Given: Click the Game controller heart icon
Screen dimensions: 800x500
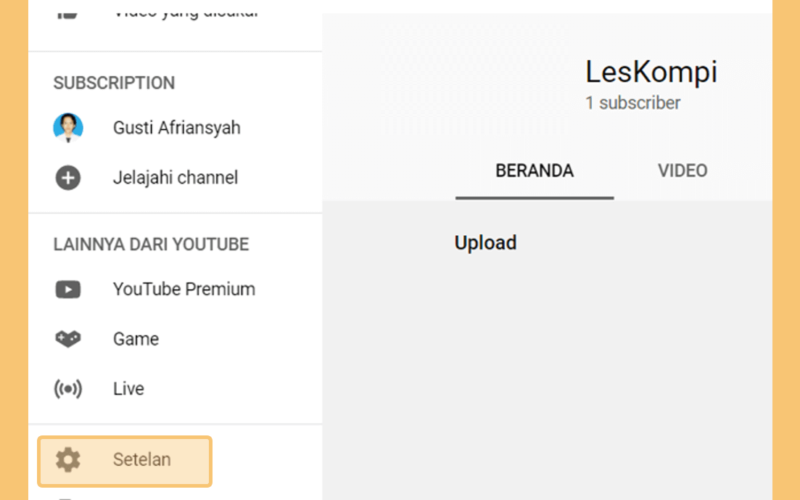Looking at the screenshot, I should [68, 339].
